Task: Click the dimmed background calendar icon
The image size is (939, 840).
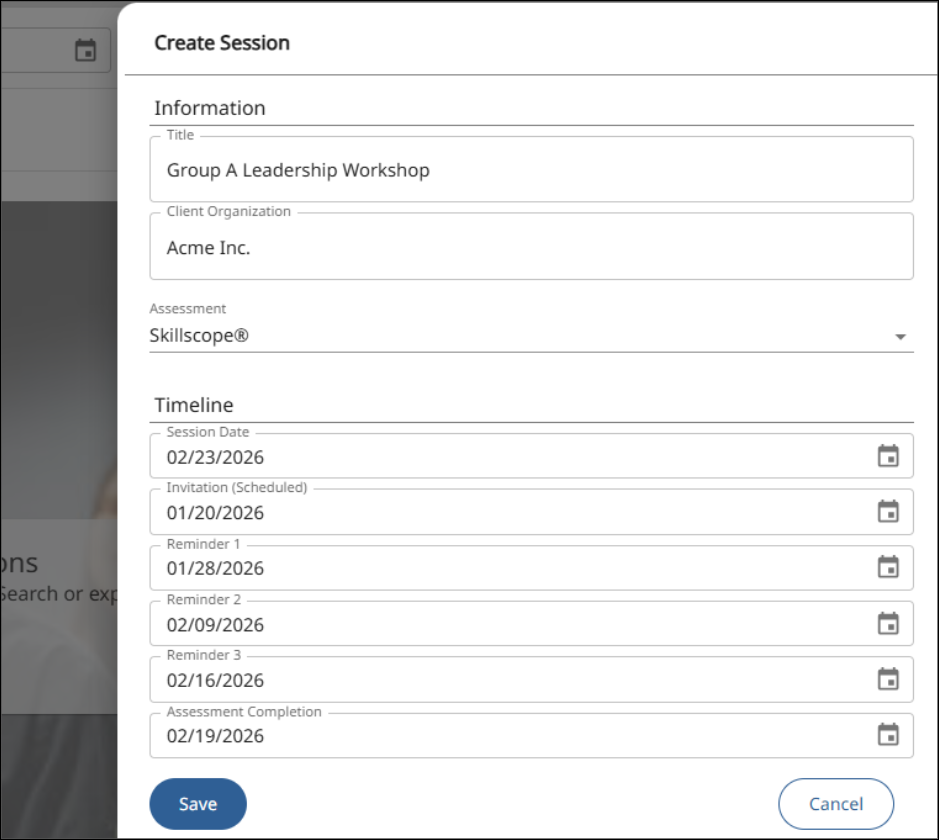Action: pyautogui.click(x=86, y=50)
